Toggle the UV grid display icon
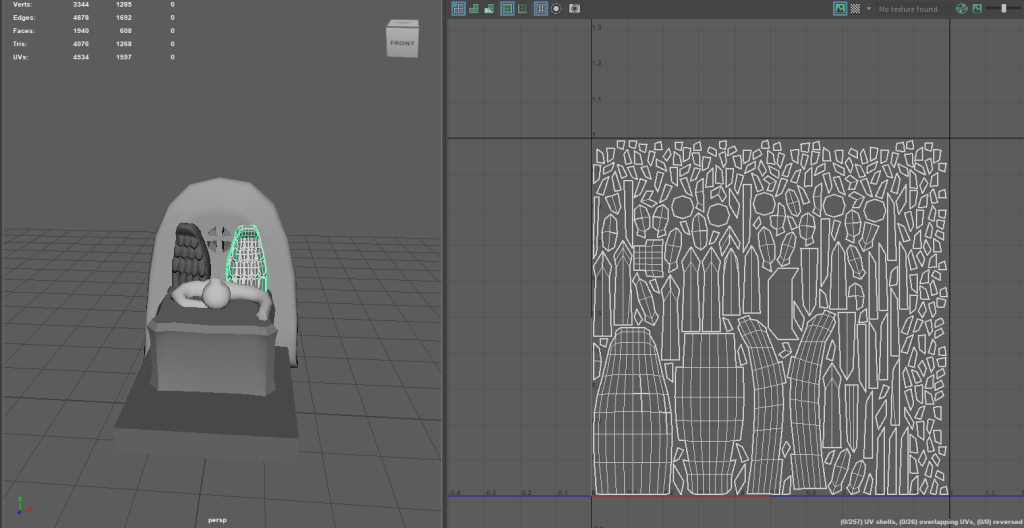The image size is (1024, 528). click(541, 8)
